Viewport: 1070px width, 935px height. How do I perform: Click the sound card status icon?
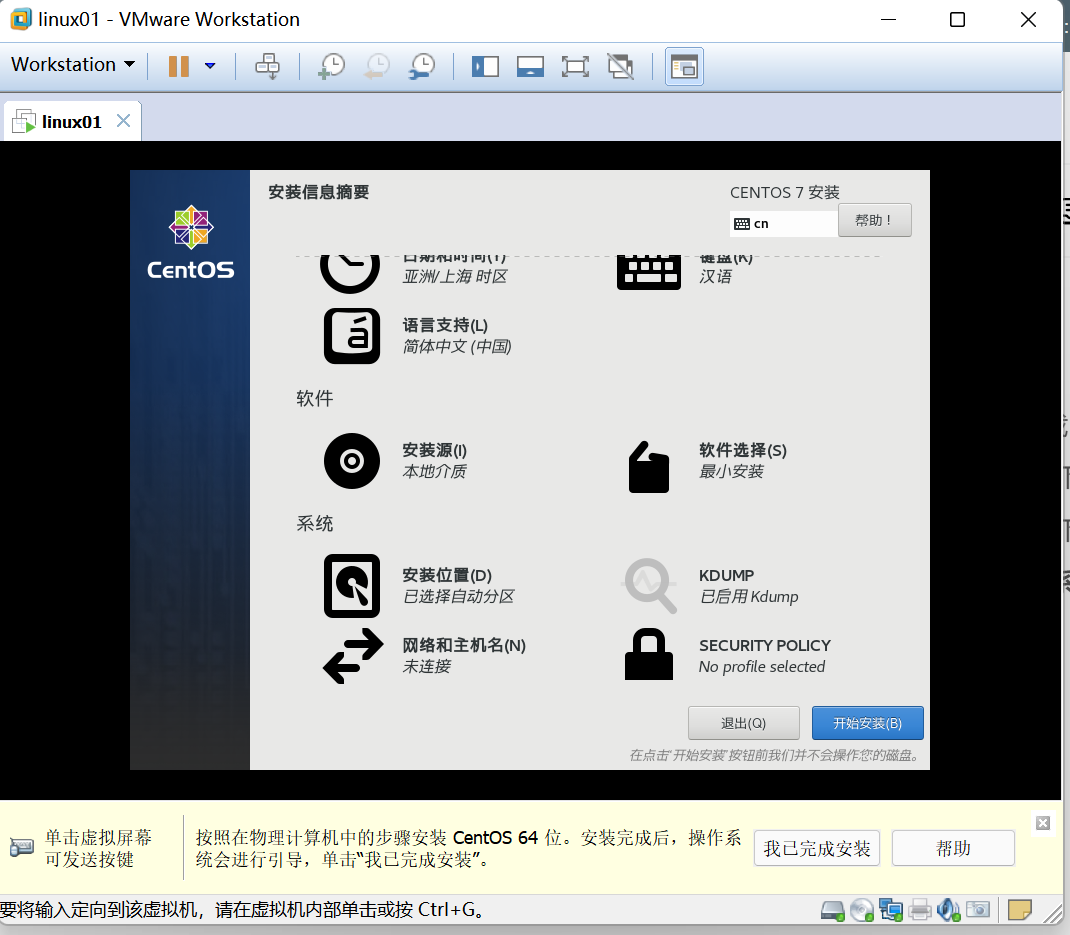pos(949,910)
